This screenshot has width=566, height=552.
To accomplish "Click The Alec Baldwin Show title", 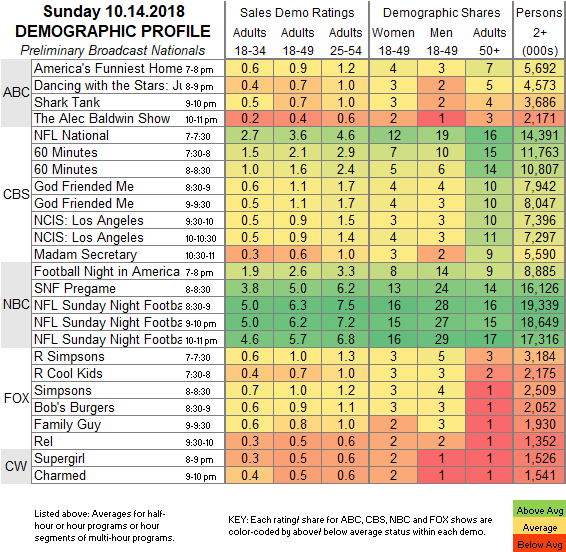I will pyautogui.click(x=102, y=118).
